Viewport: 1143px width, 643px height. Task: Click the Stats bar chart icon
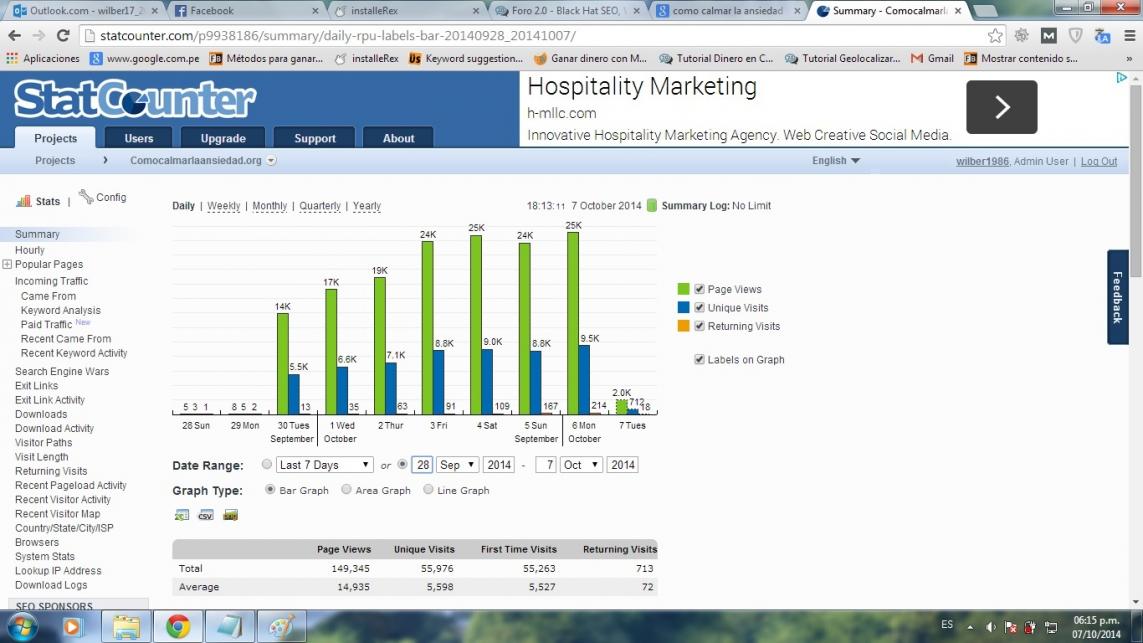click(23, 201)
